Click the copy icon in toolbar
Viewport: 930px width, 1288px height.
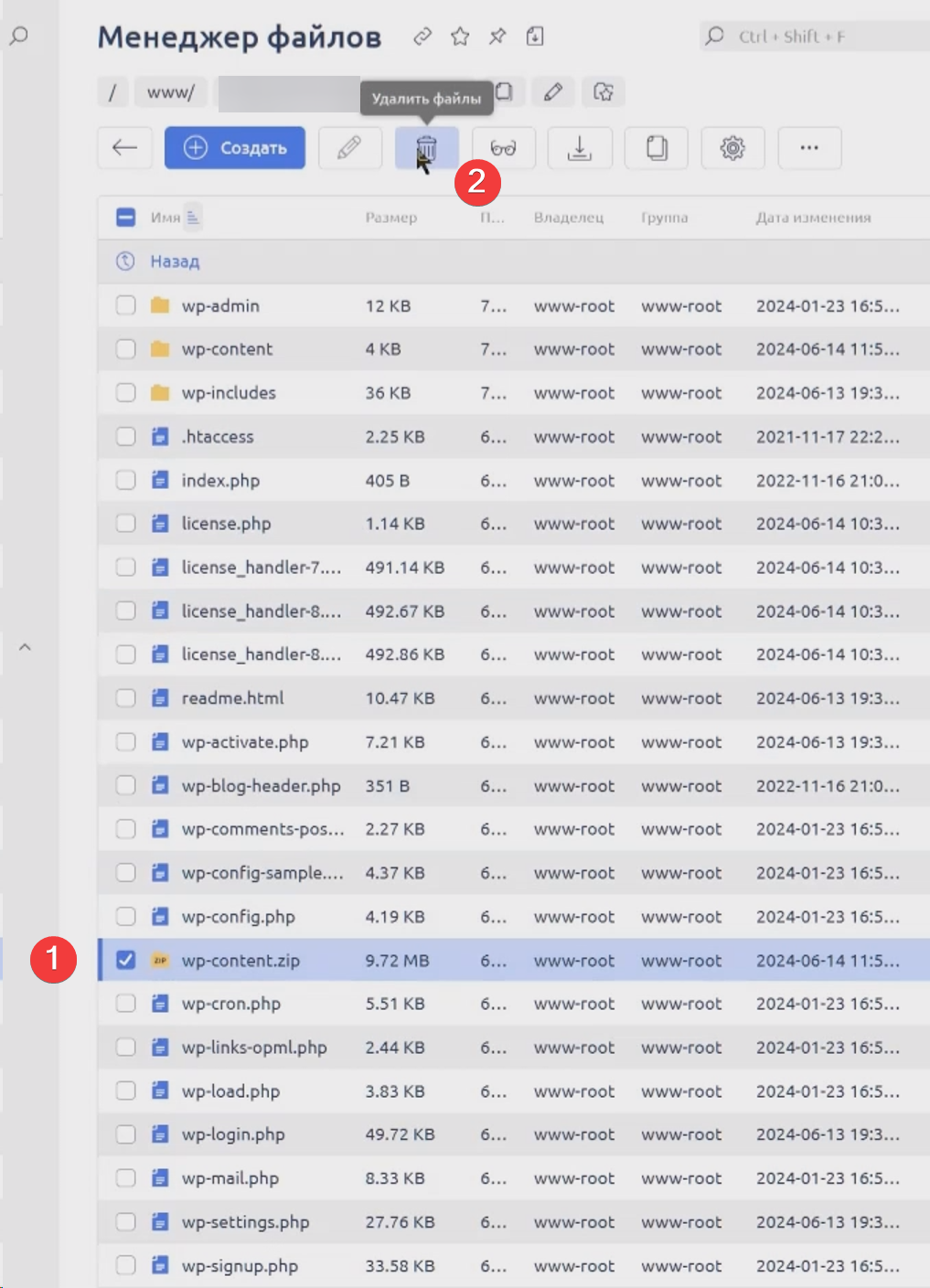click(x=656, y=148)
